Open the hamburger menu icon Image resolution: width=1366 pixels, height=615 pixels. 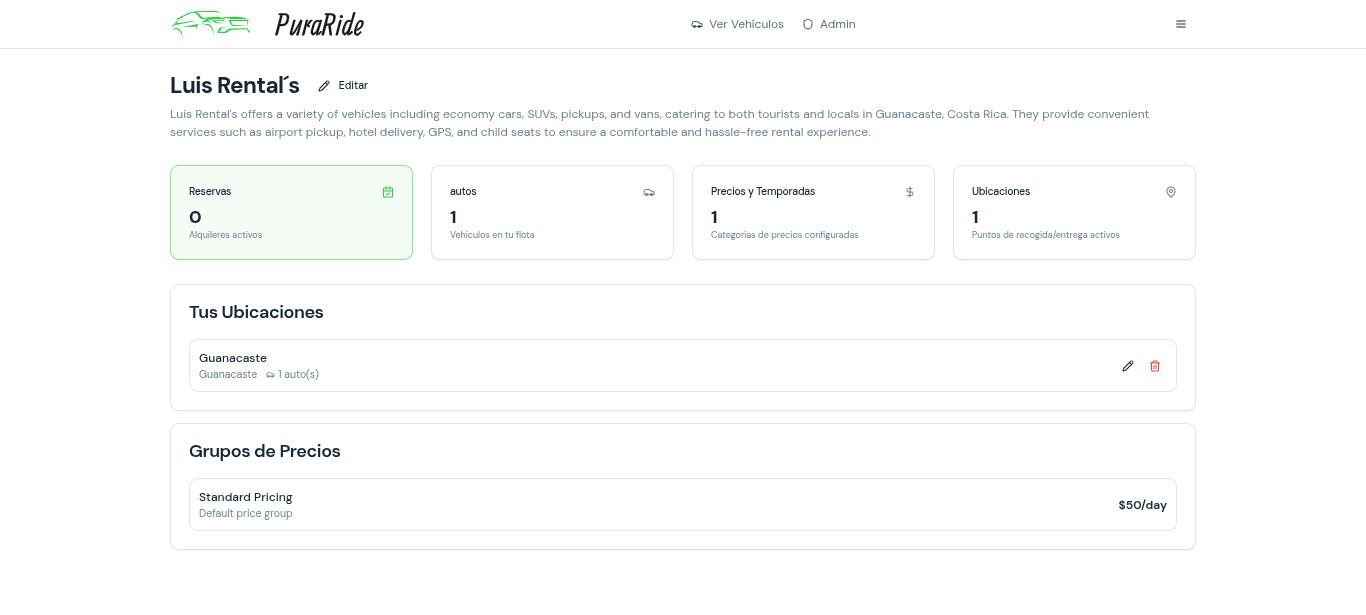(1181, 24)
